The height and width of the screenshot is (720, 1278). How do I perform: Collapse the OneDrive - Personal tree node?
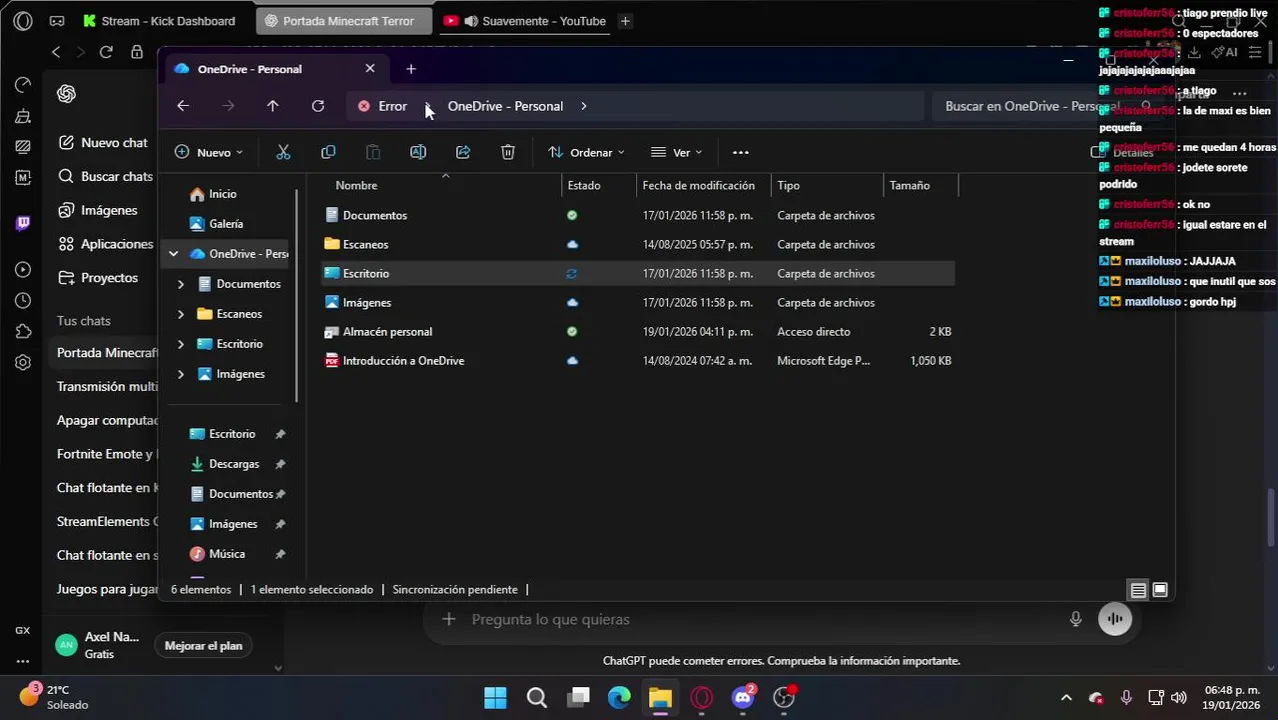[x=173, y=254]
